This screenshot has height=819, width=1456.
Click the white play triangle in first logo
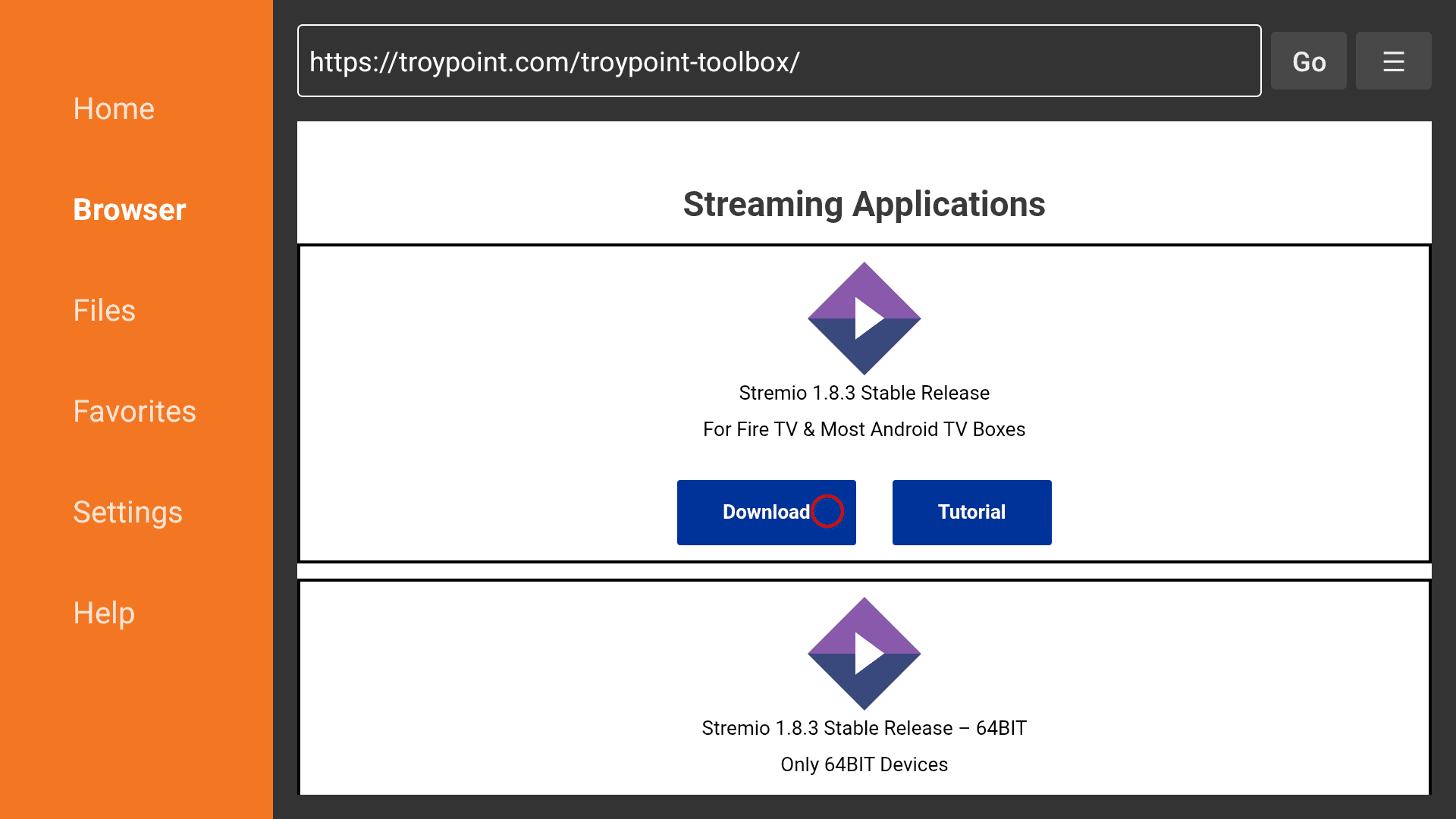[867, 318]
